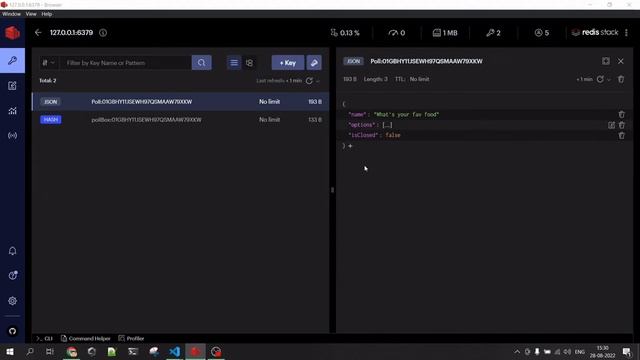This screenshot has height=360, width=640.
Task: Open the Analysis tools page in sidebar
Action: (x=12, y=111)
